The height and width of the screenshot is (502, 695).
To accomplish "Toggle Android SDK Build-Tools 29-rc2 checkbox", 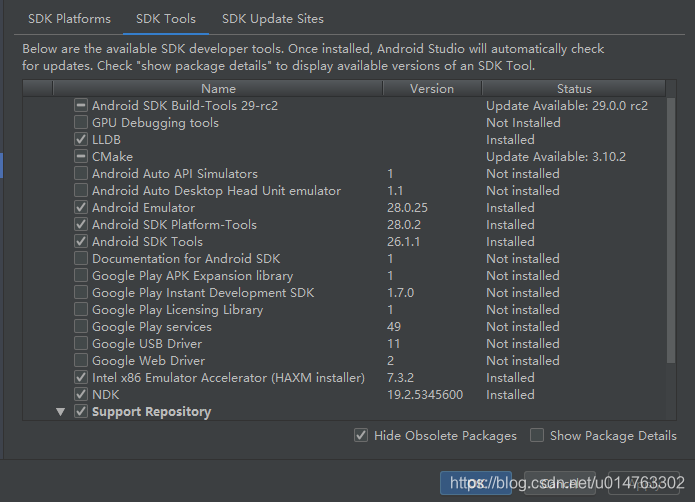I will [x=81, y=105].
